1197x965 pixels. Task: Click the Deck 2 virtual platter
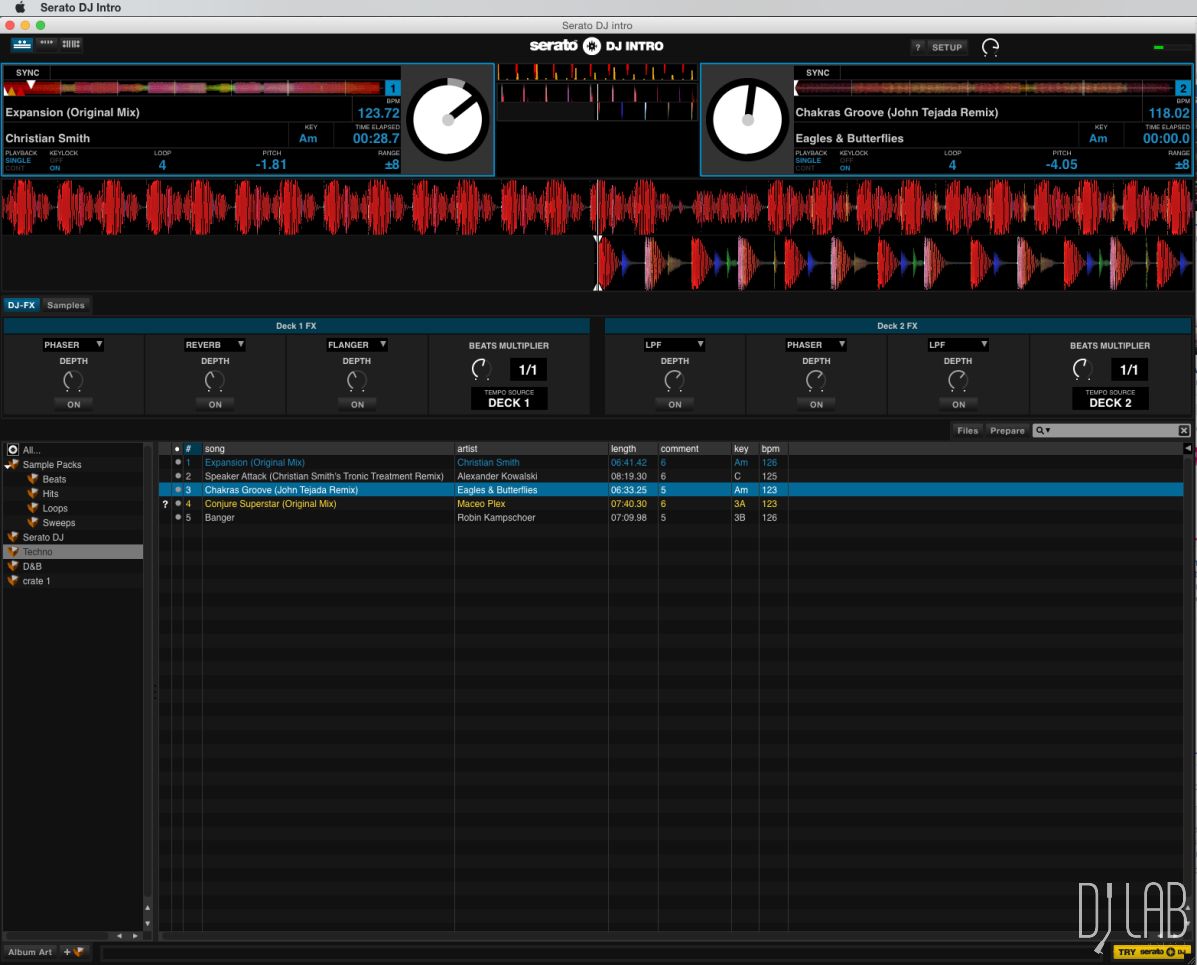[x=747, y=119]
